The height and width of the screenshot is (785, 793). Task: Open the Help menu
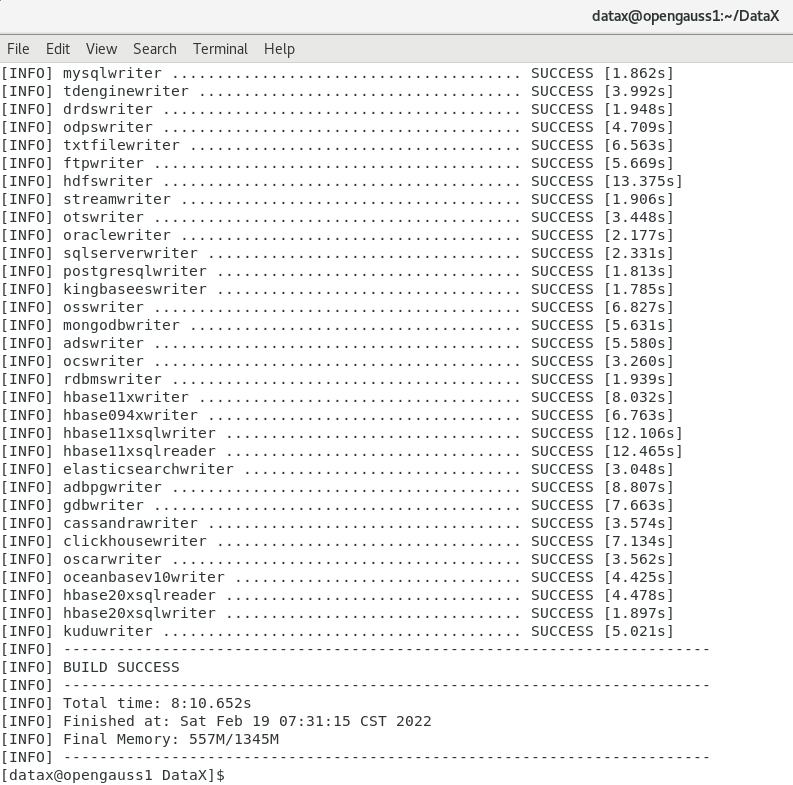pos(279,49)
